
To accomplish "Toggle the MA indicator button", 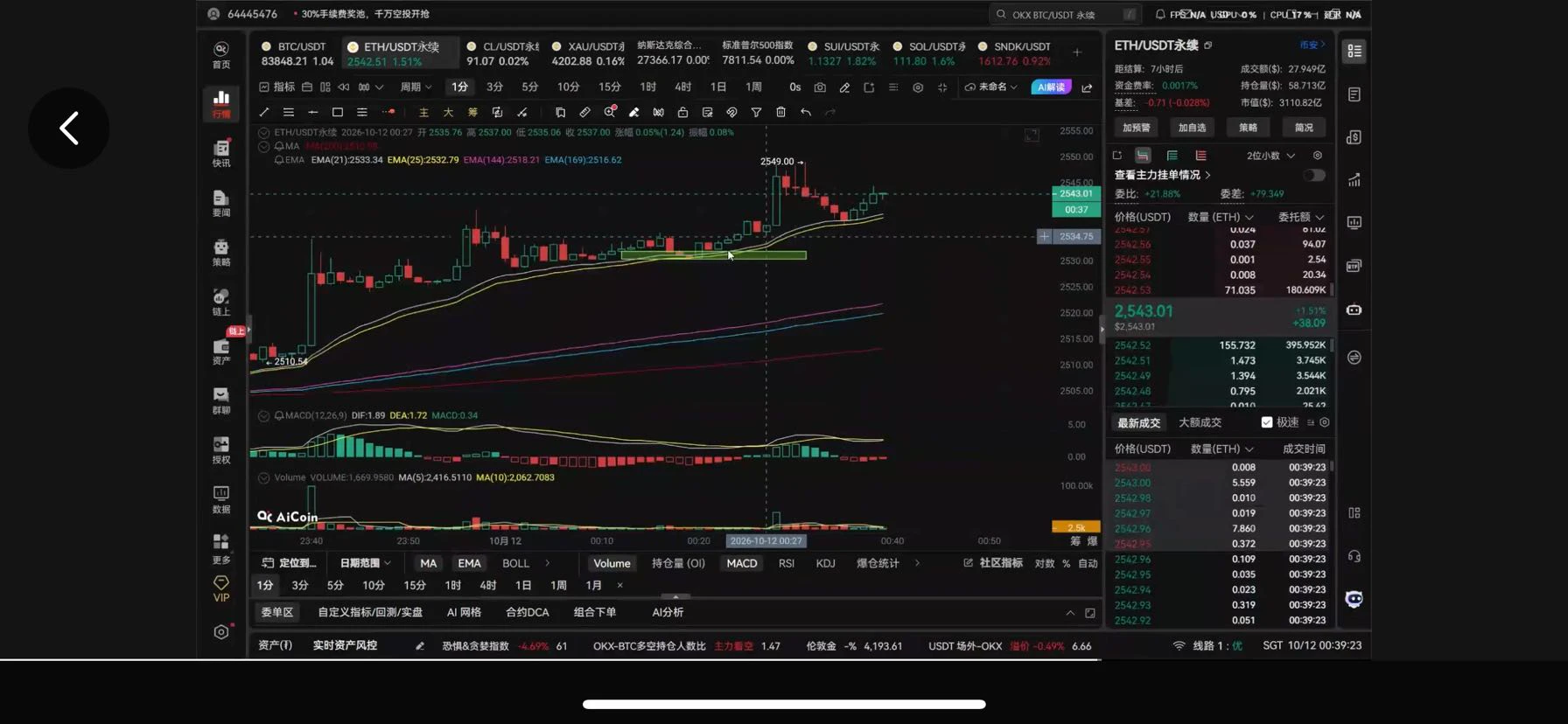I will (428, 563).
